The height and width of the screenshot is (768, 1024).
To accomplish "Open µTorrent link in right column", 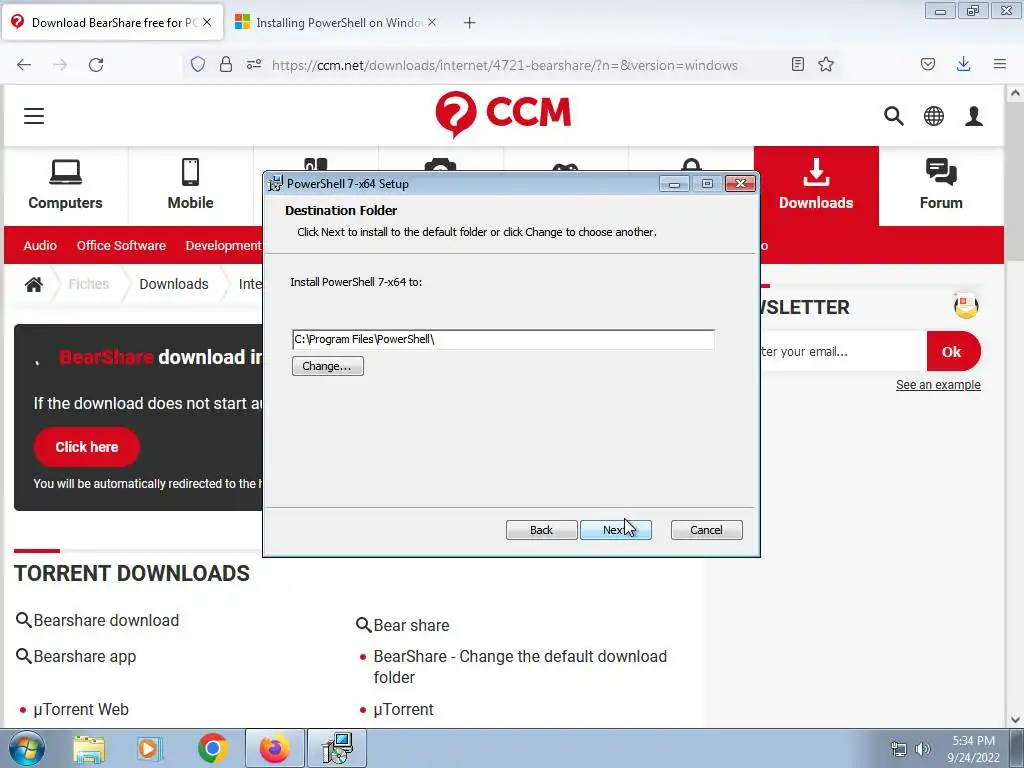I will tap(403, 709).
